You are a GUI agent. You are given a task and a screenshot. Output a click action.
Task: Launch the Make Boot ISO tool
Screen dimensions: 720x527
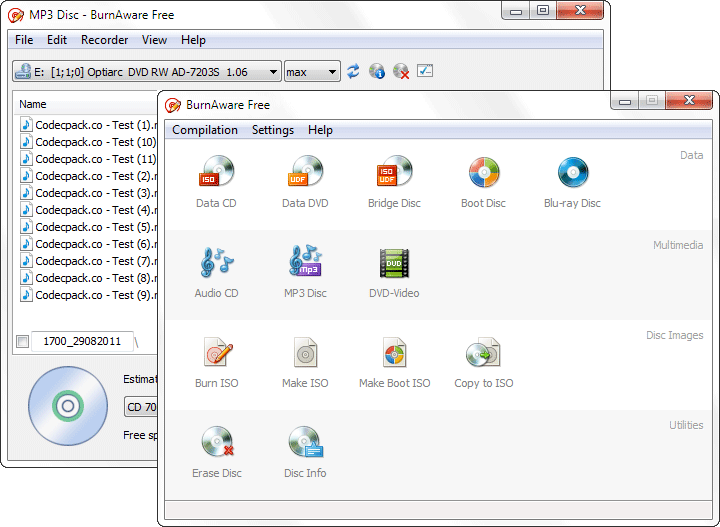pyautogui.click(x=394, y=362)
